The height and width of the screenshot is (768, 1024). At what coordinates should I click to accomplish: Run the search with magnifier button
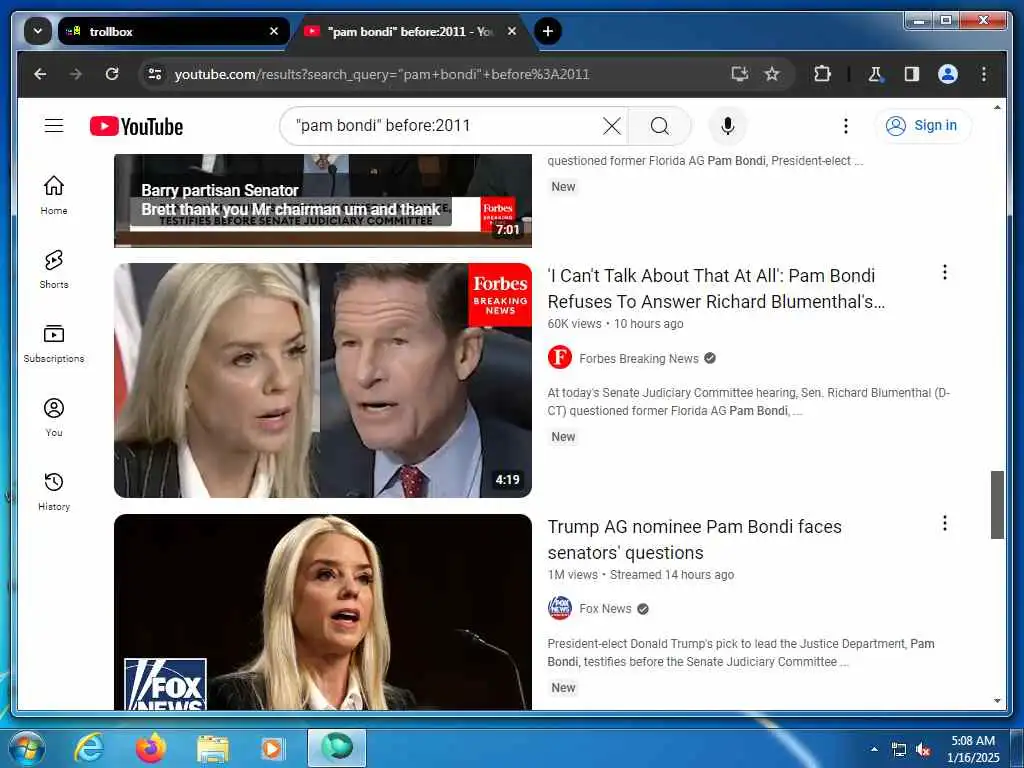660,125
